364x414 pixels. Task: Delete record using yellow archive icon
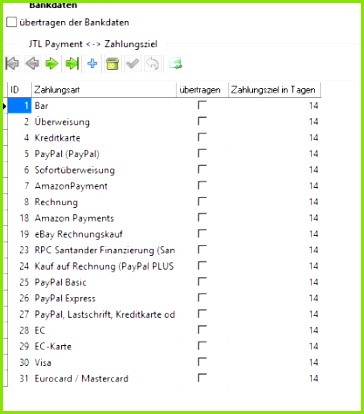pos(112,63)
